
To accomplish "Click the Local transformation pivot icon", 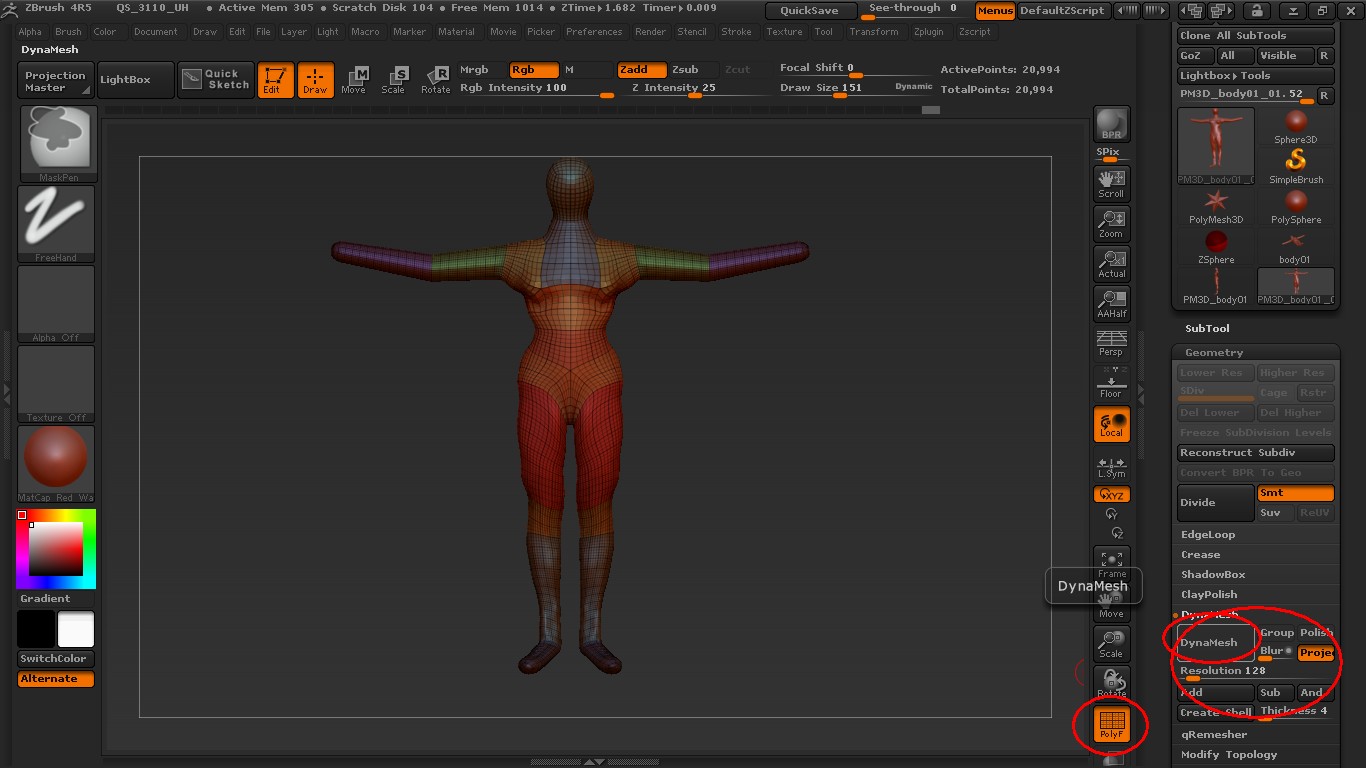I will pos(1111,424).
